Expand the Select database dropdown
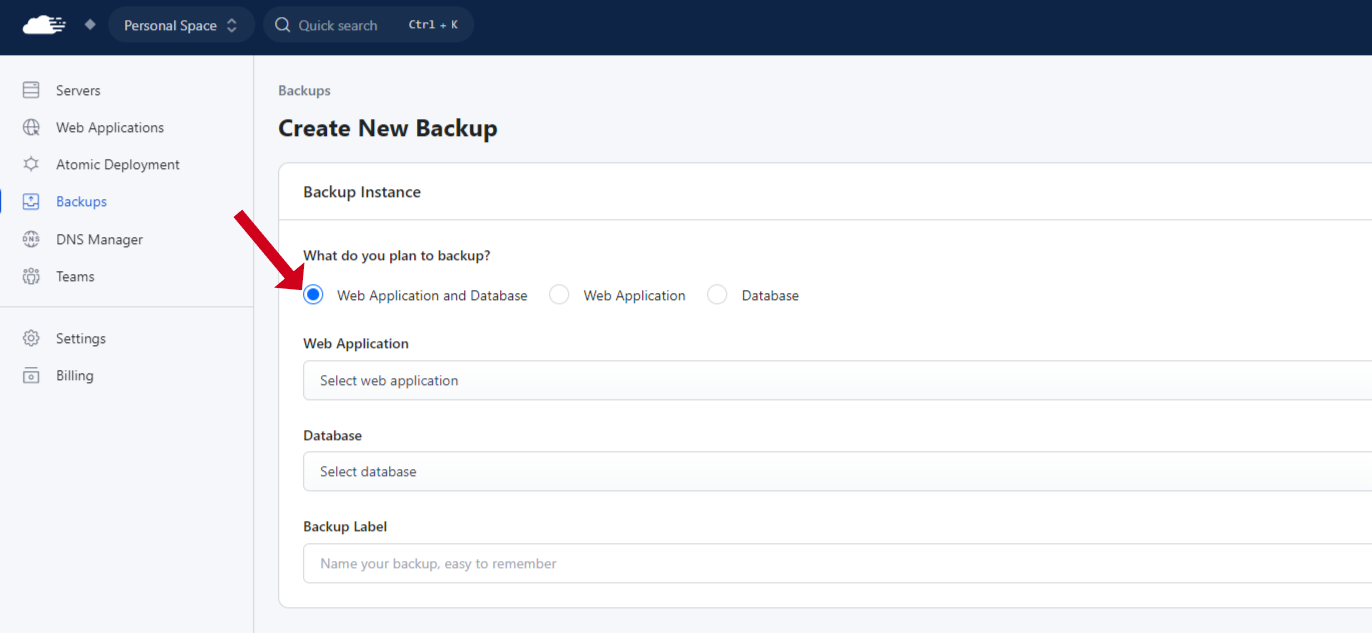1372x633 pixels. [837, 471]
